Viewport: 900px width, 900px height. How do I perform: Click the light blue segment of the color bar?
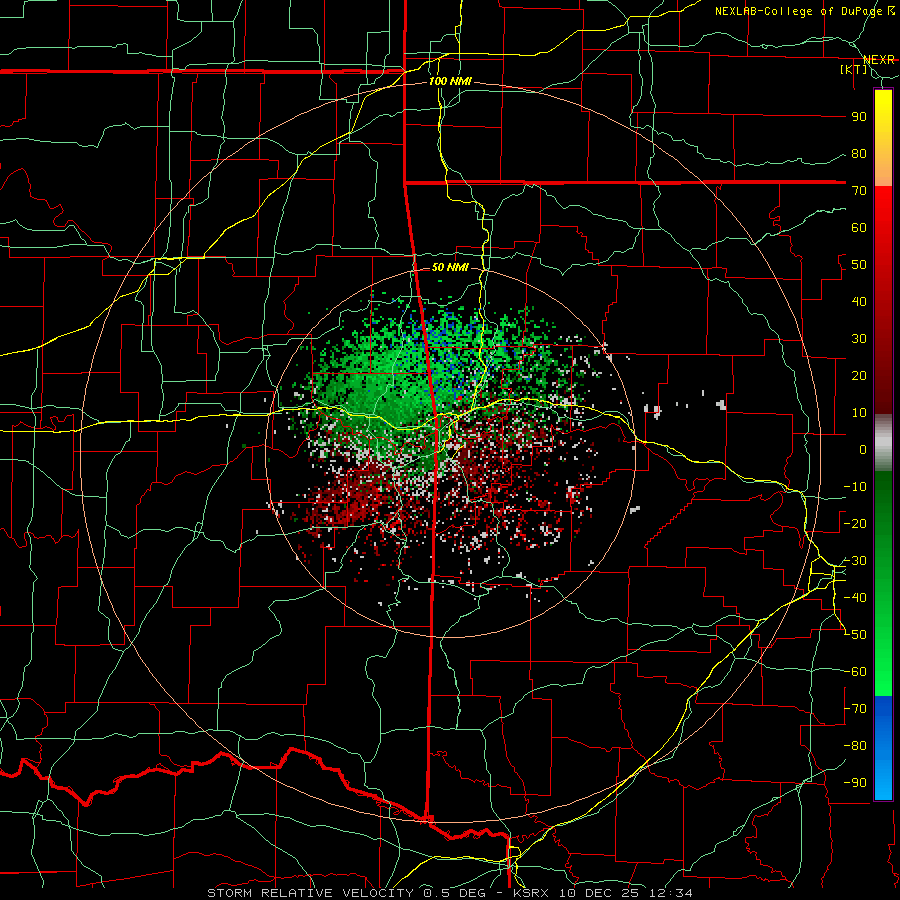(x=883, y=781)
